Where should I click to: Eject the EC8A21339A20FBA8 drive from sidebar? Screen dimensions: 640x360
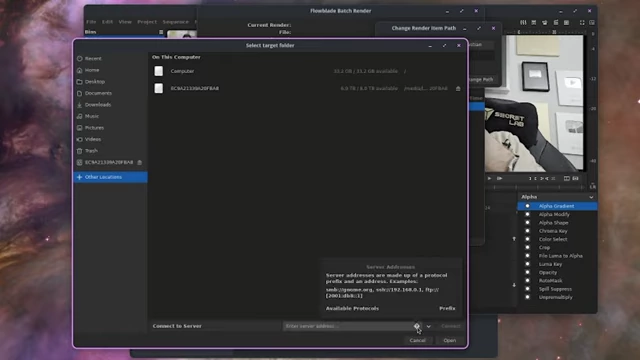pyautogui.click(x=140, y=162)
